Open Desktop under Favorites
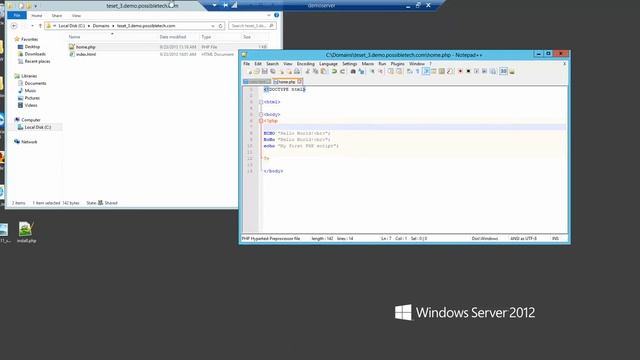This screenshot has height=360, width=640. tap(32, 47)
